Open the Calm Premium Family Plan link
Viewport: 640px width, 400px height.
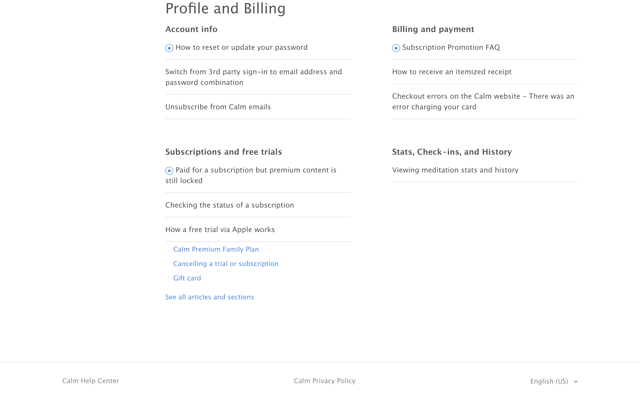(x=216, y=249)
